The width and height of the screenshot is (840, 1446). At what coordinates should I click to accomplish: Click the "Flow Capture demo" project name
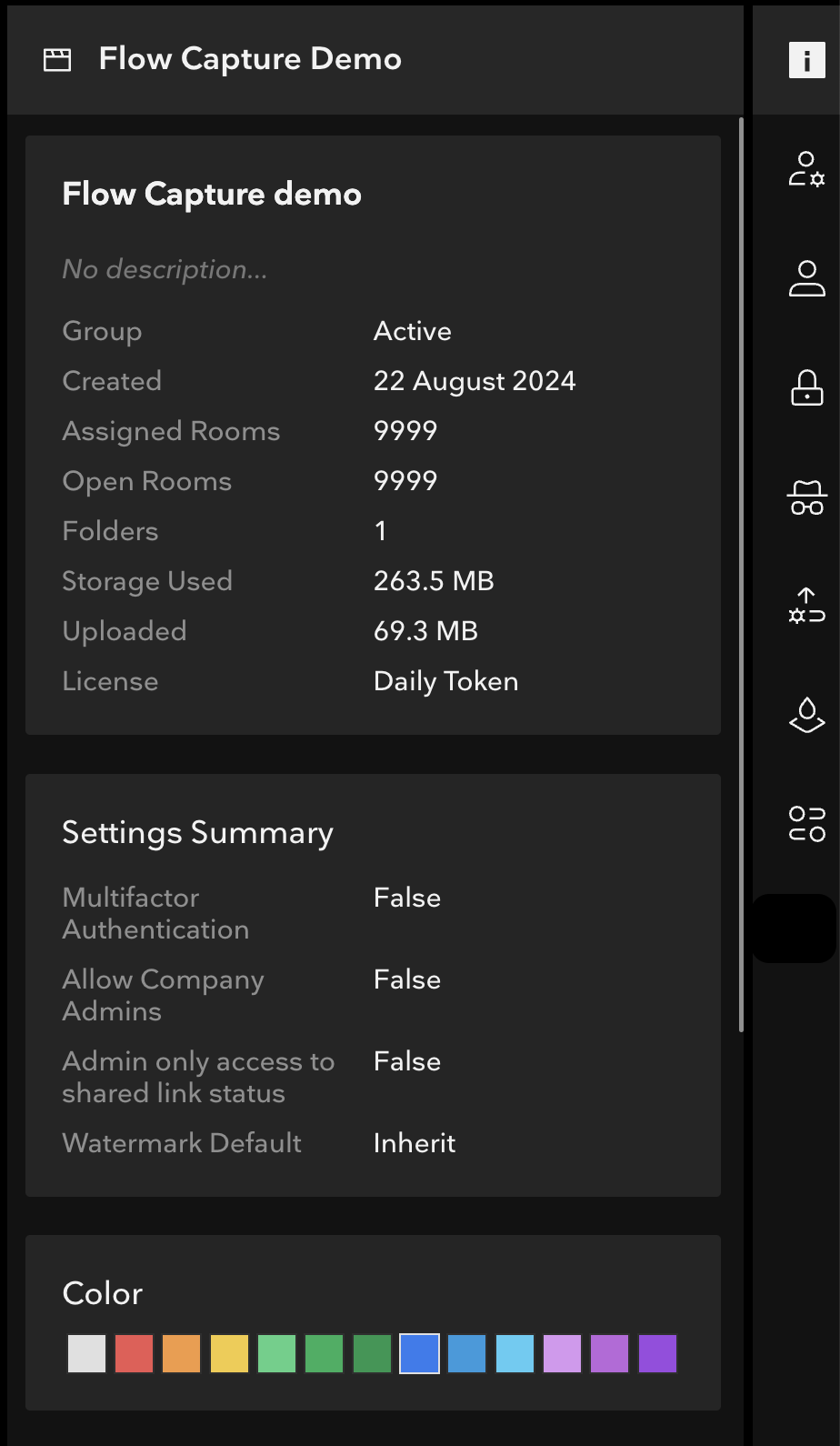(212, 195)
